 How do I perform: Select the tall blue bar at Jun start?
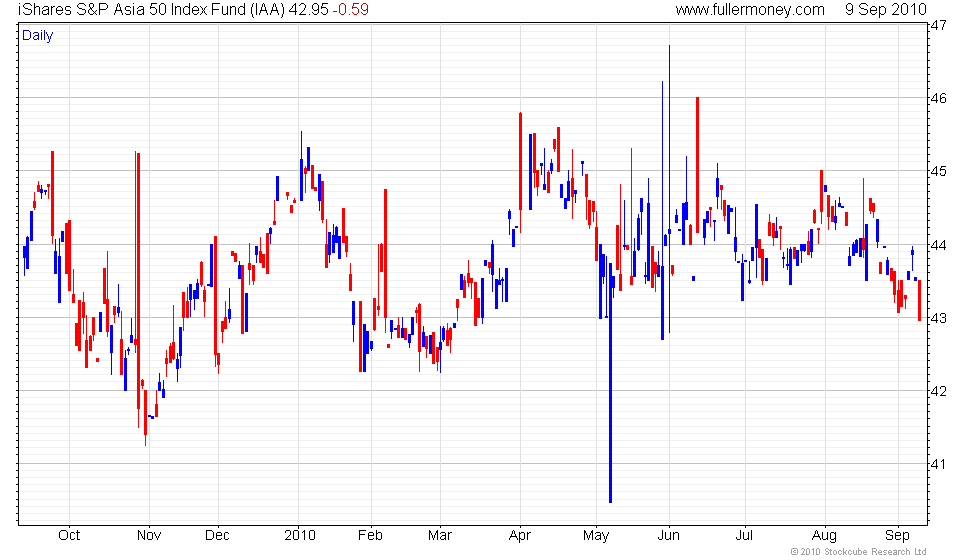(669, 189)
